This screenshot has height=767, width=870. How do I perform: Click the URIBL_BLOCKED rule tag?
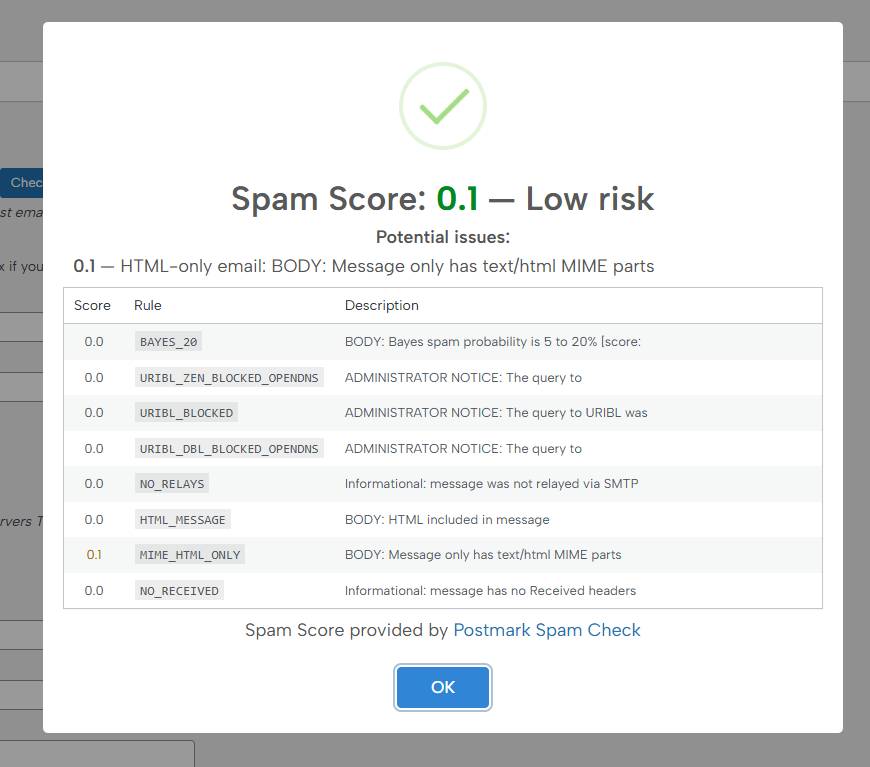coord(187,413)
